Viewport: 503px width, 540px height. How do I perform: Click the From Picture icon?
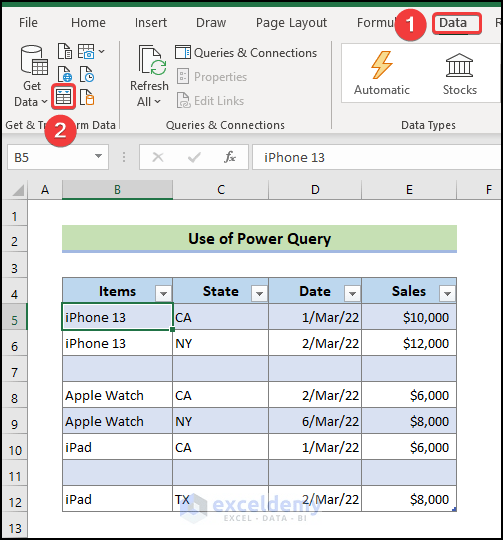coord(86,51)
